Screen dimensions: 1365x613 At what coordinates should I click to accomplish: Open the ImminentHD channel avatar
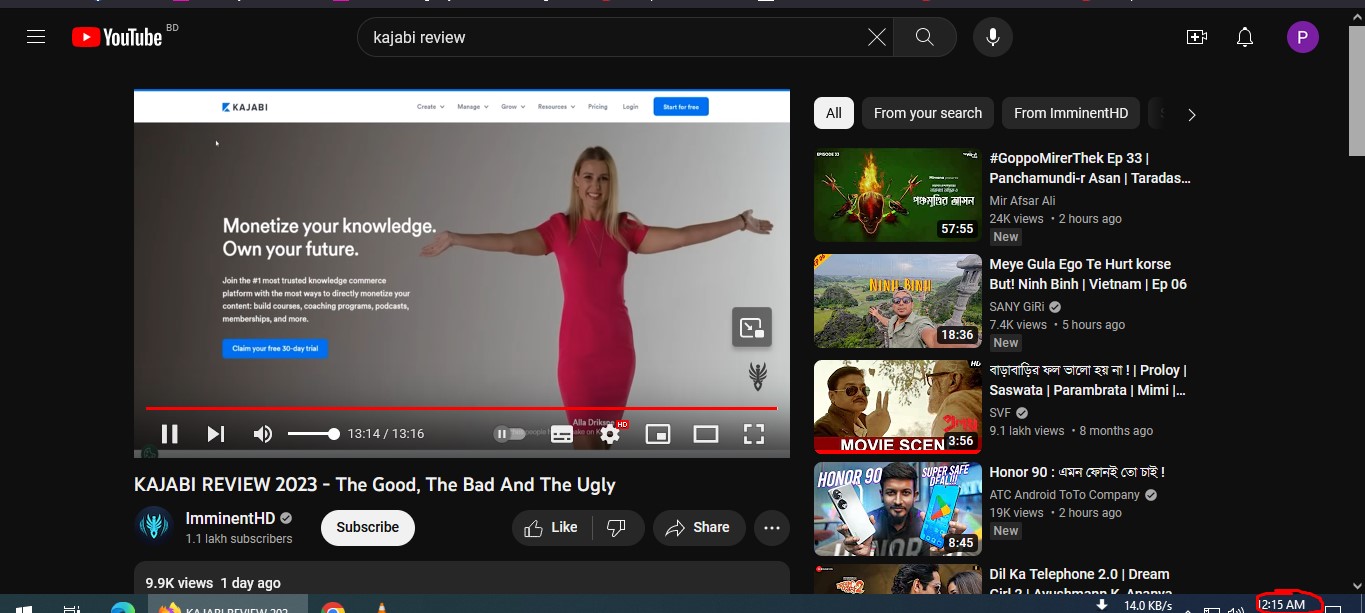pos(154,526)
